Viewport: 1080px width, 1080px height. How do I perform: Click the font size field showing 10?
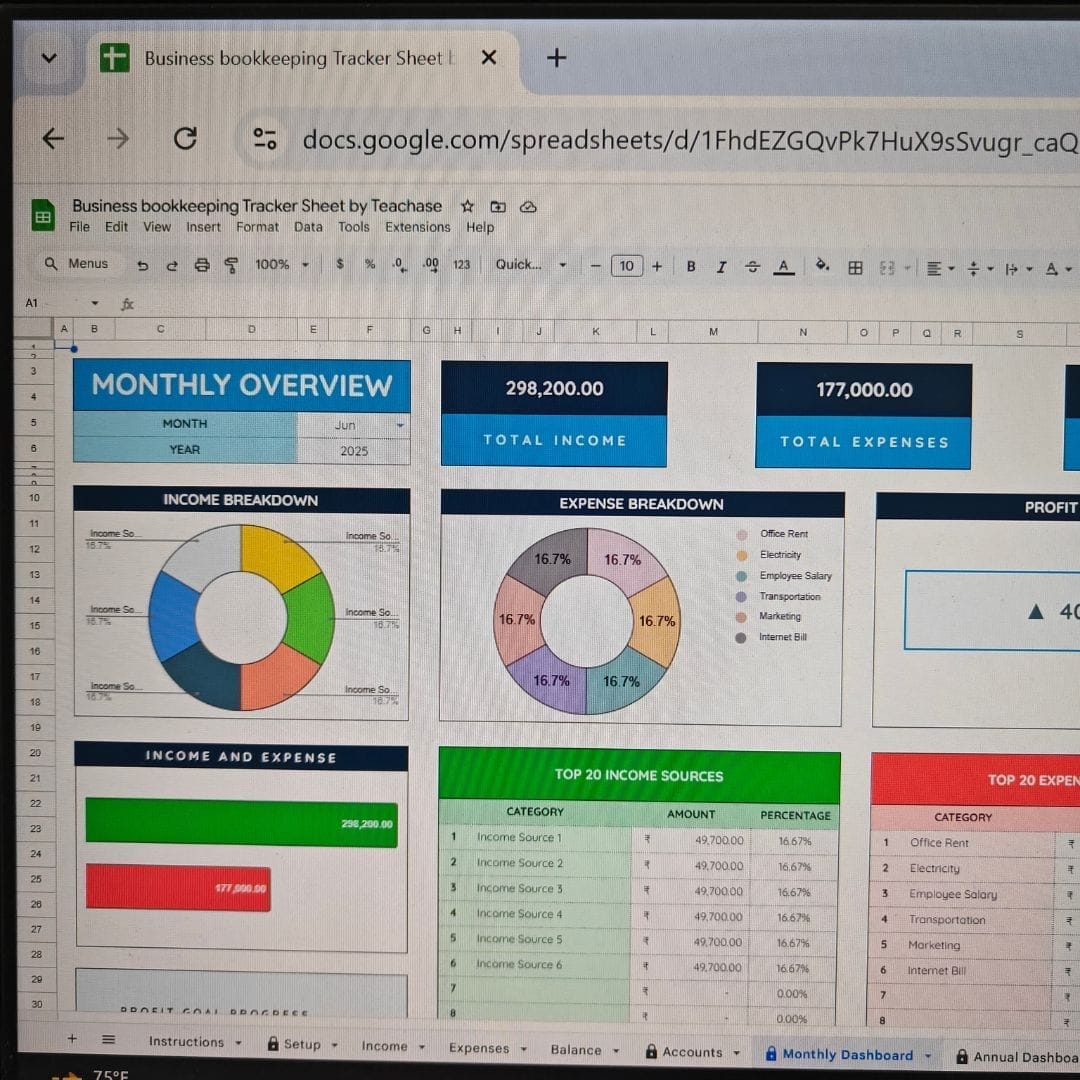(x=627, y=266)
